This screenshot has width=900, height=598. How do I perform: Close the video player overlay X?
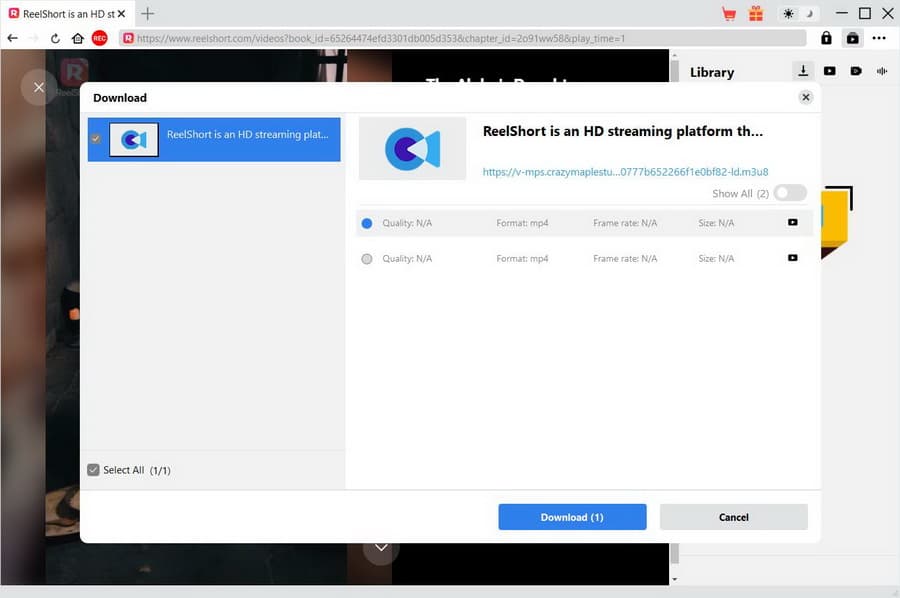(x=38, y=87)
